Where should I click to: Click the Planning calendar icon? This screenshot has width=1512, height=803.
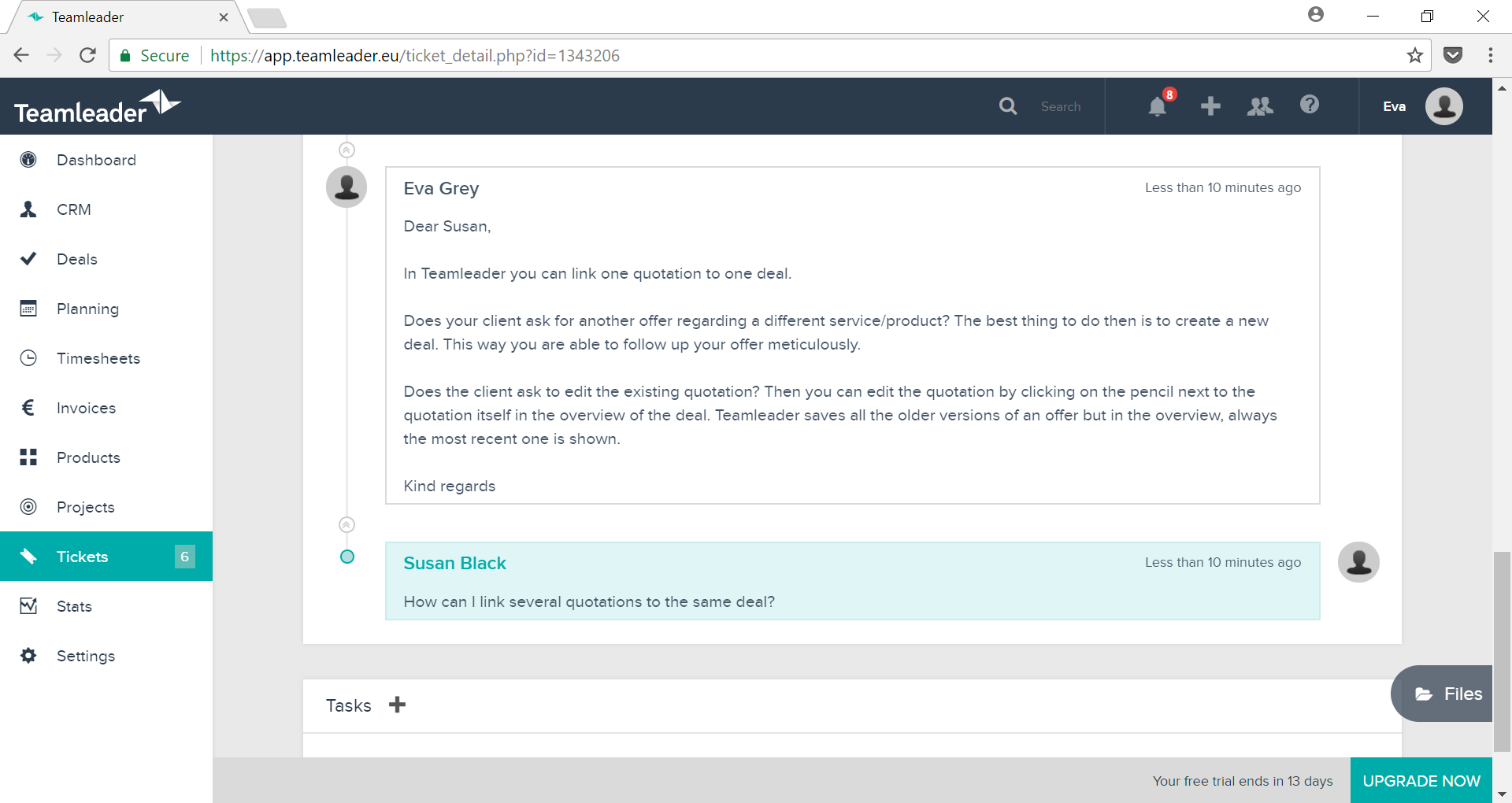click(28, 309)
